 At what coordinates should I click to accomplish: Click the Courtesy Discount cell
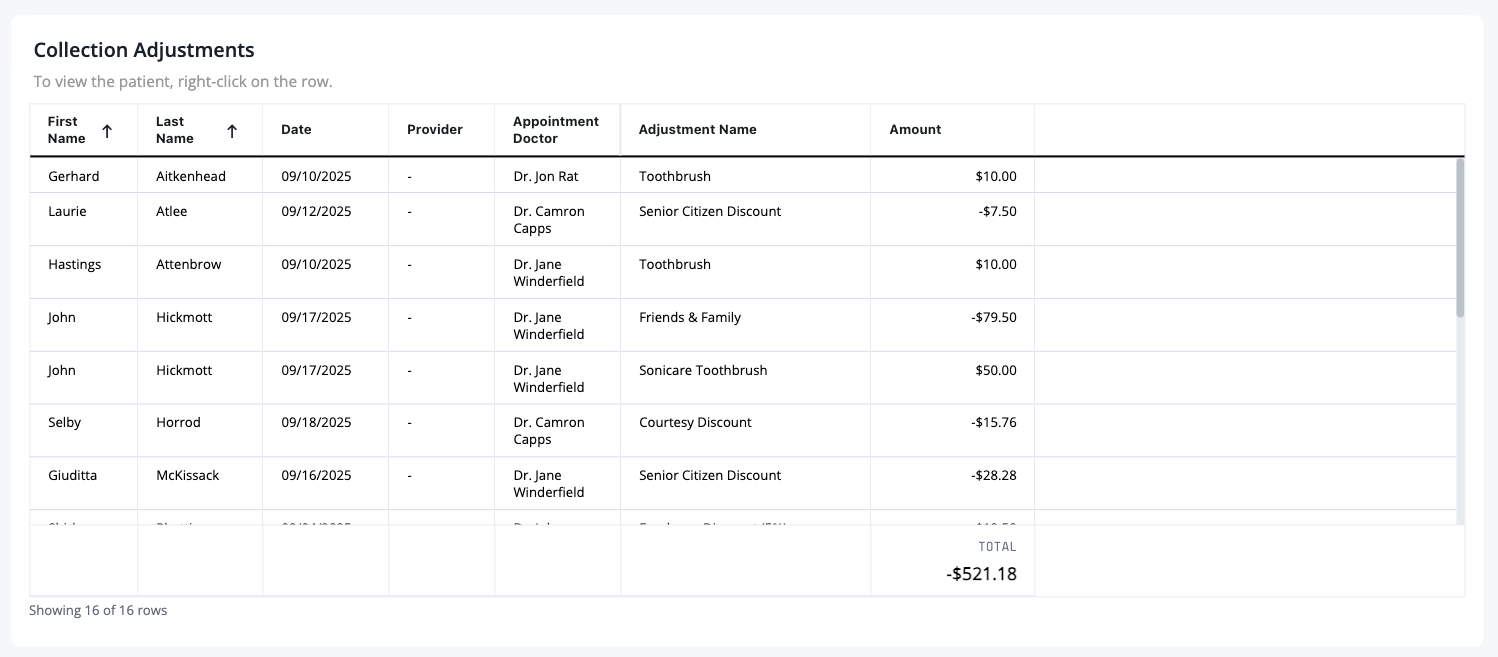click(745, 431)
